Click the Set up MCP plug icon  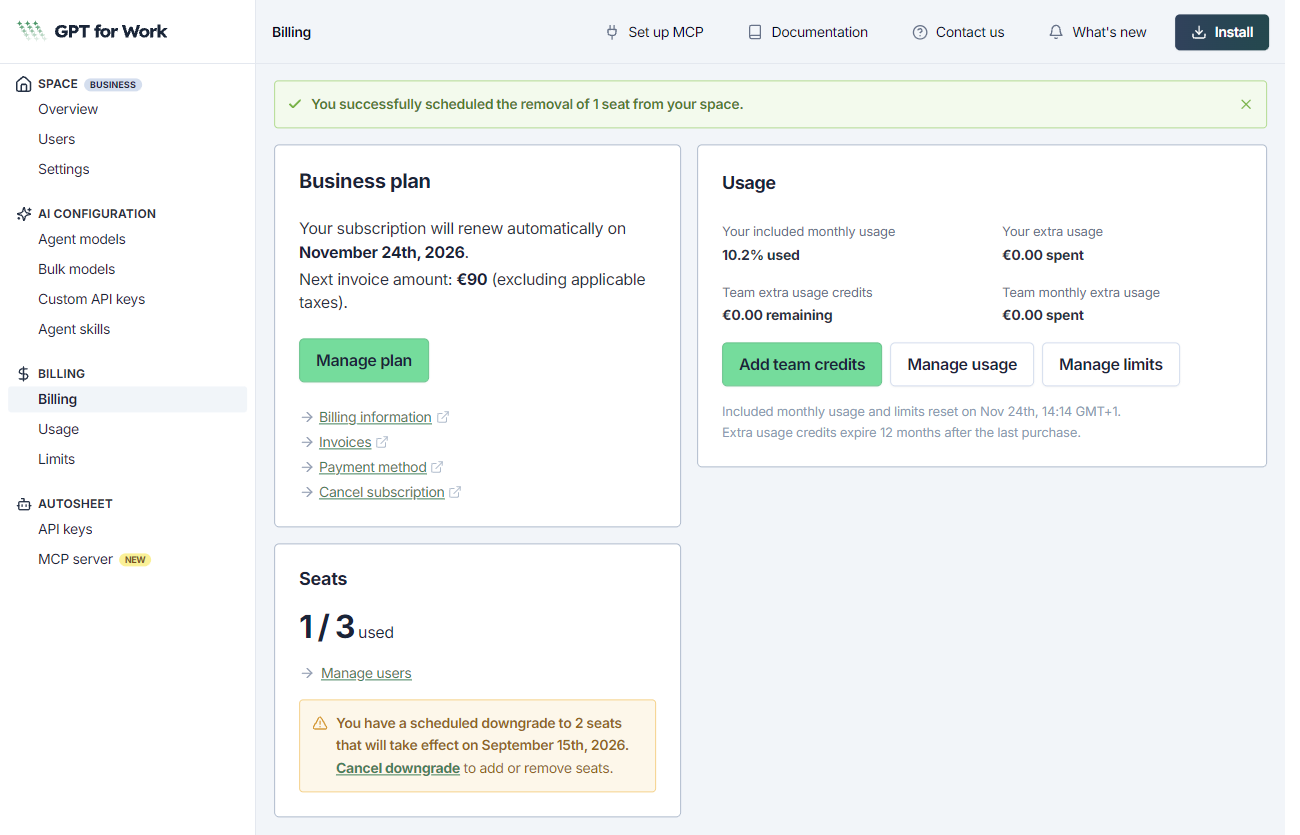click(612, 32)
